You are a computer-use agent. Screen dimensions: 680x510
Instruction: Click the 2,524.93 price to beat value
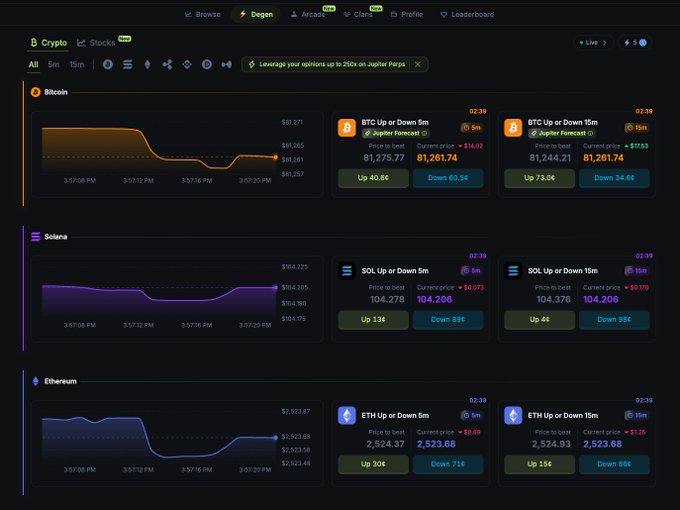click(x=551, y=444)
